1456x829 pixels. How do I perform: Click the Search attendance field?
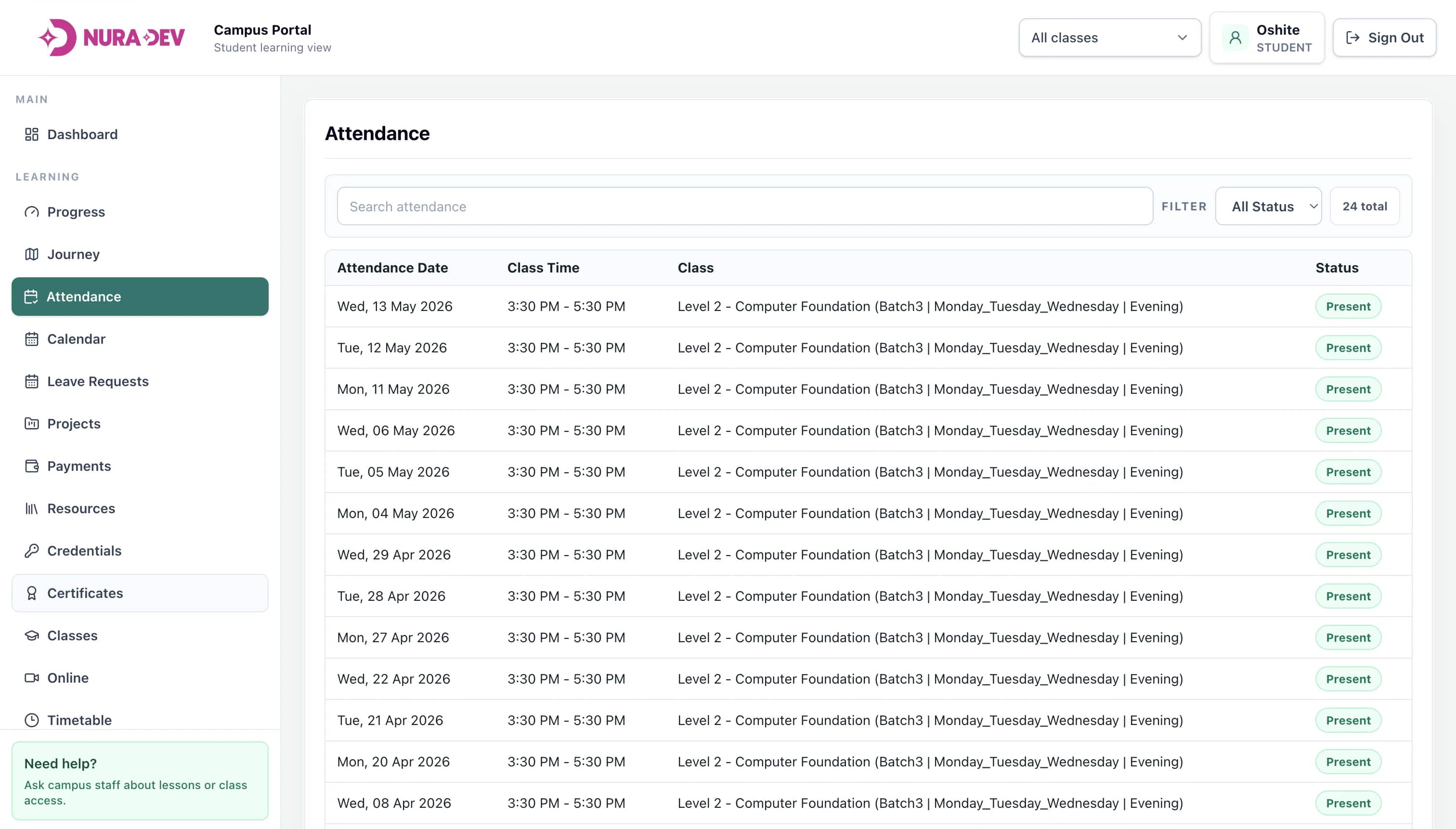[x=745, y=206]
